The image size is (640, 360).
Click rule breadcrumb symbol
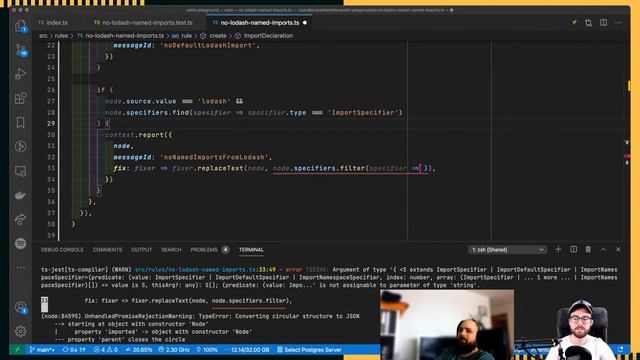point(182,36)
